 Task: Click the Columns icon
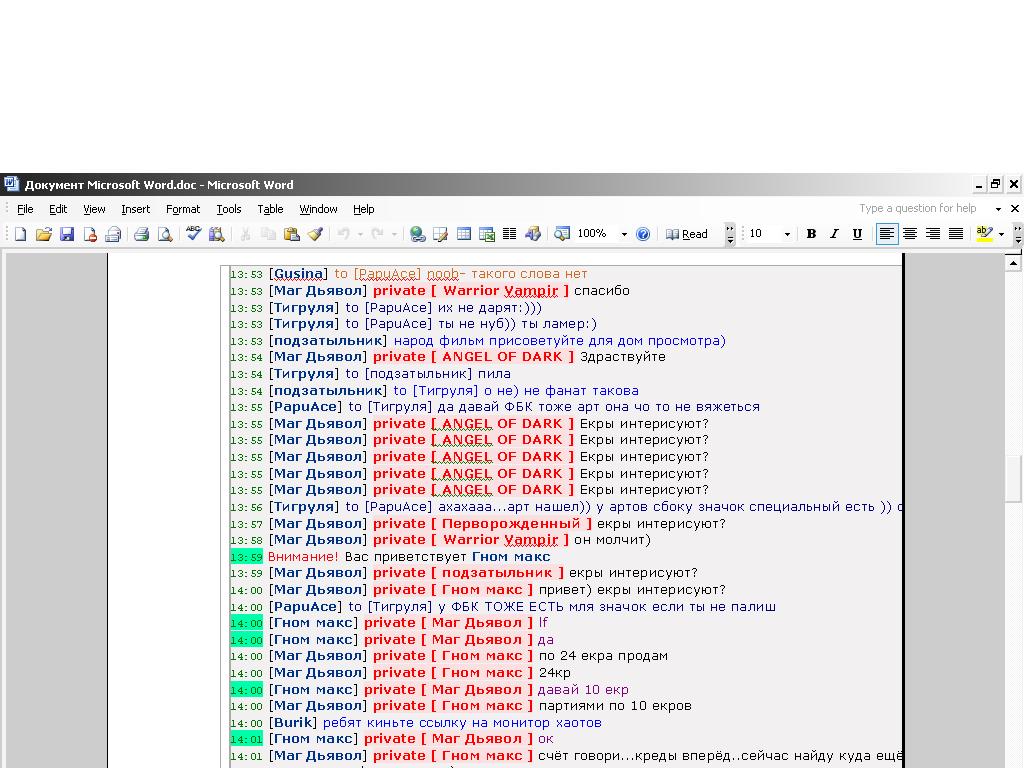(509, 234)
